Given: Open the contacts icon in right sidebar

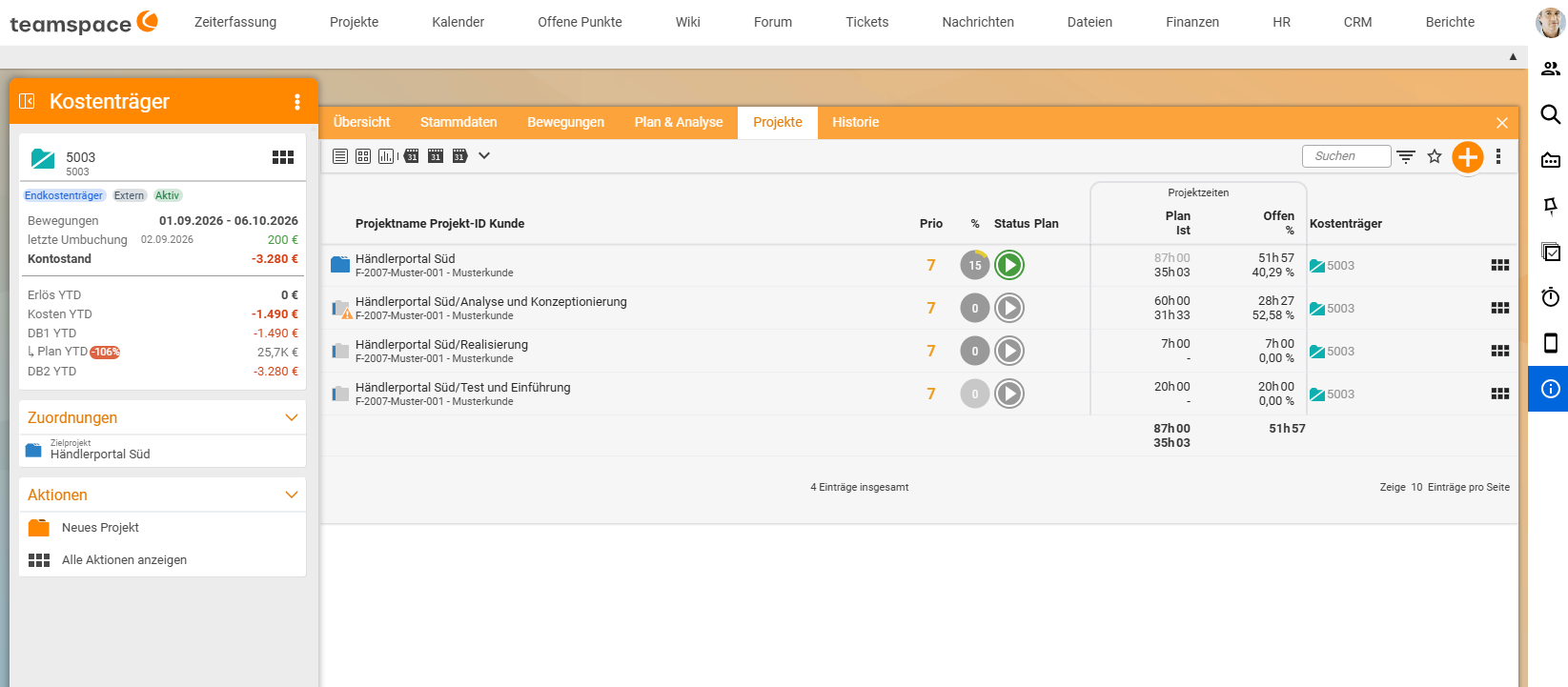Looking at the screenshot, I should (1551, 69).
